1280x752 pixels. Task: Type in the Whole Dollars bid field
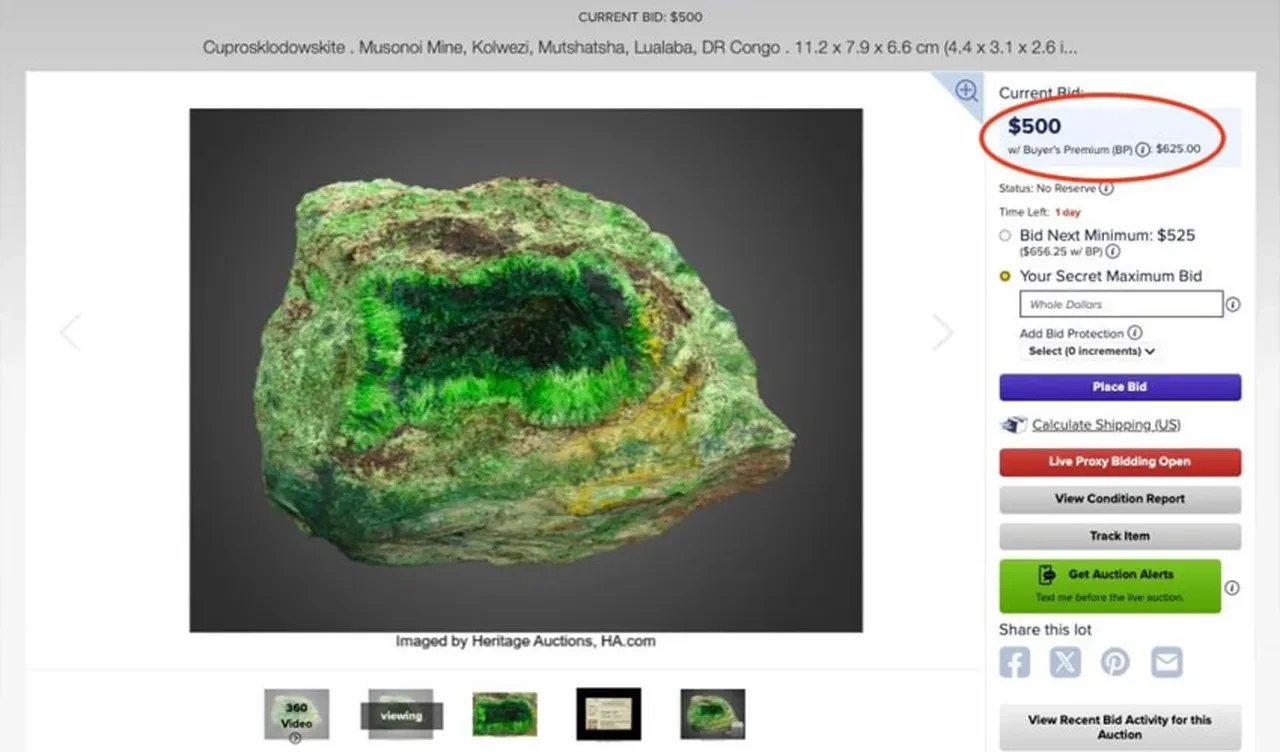coord(1120,304)
